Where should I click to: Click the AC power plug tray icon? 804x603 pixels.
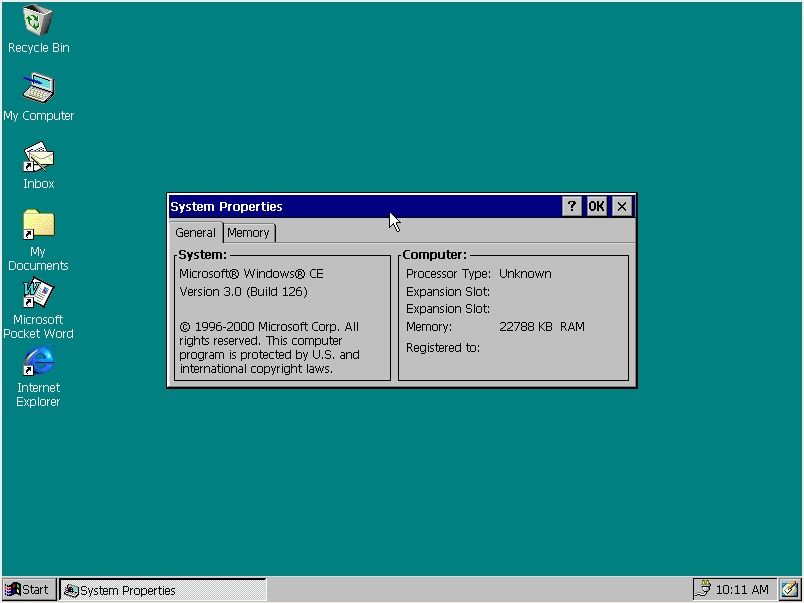703,589
